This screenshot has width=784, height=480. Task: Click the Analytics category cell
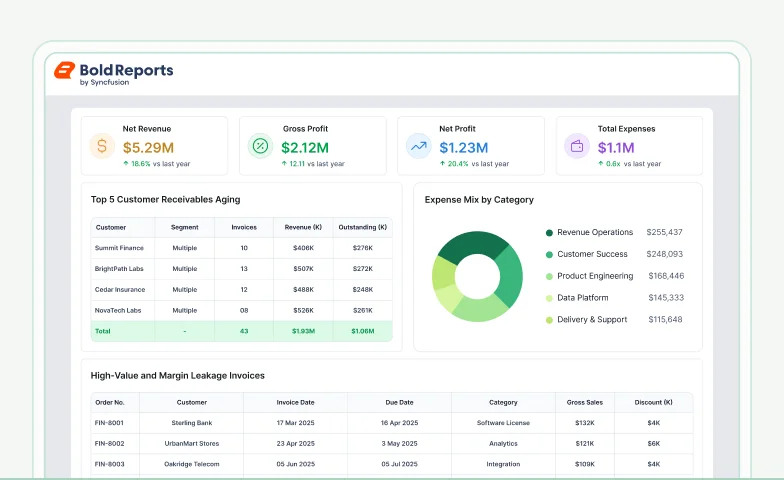503,444
